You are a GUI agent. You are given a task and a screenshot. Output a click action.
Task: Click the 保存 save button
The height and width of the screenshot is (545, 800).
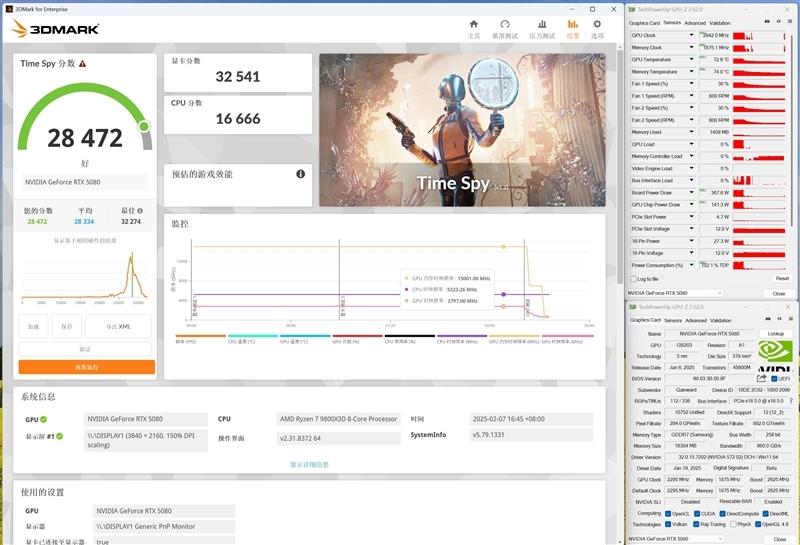click(67, 327)
